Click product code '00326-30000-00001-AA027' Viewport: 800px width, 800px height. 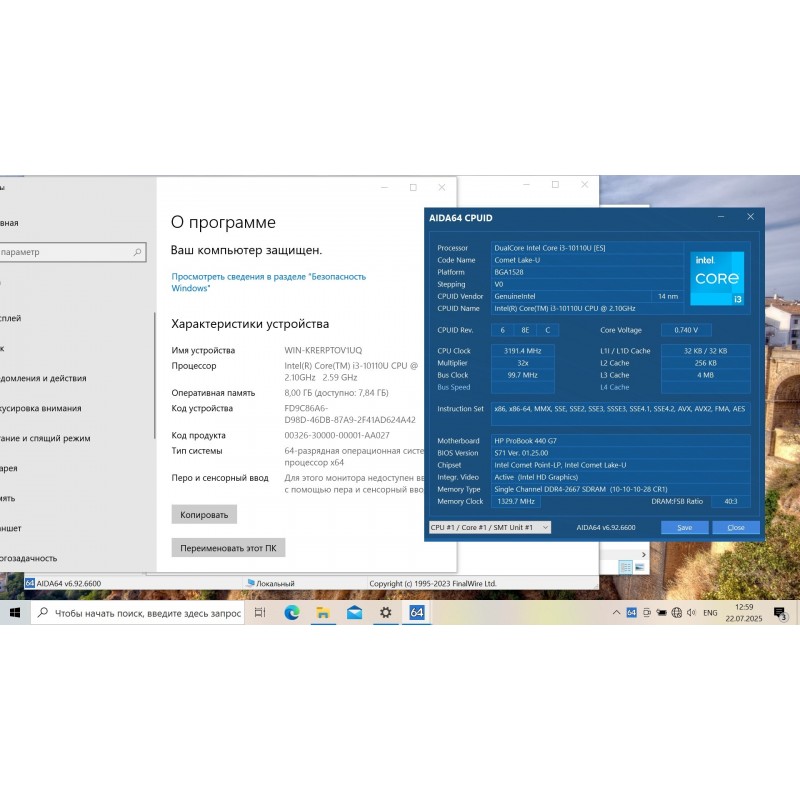click(x=337, y=435)
